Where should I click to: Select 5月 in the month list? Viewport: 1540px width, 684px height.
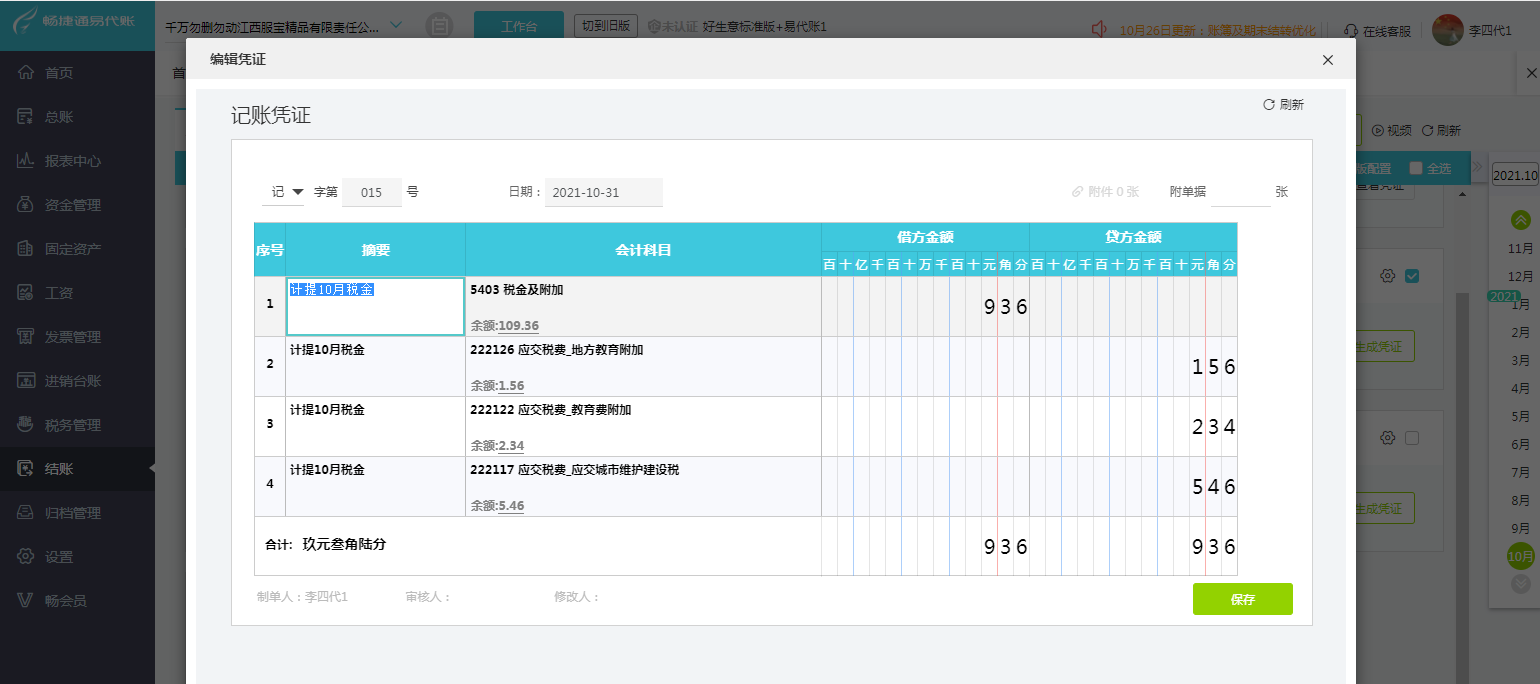point(1520,416)
